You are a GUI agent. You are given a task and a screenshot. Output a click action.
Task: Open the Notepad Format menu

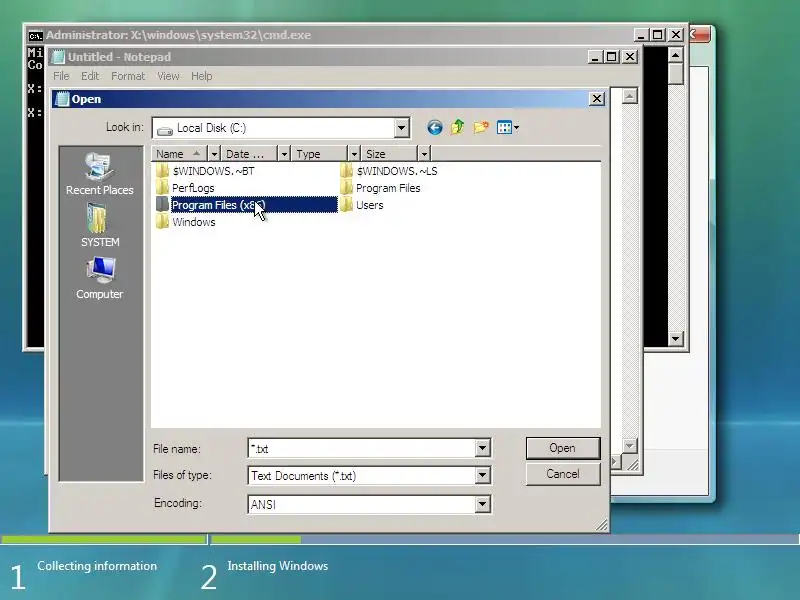pos(128,76)
